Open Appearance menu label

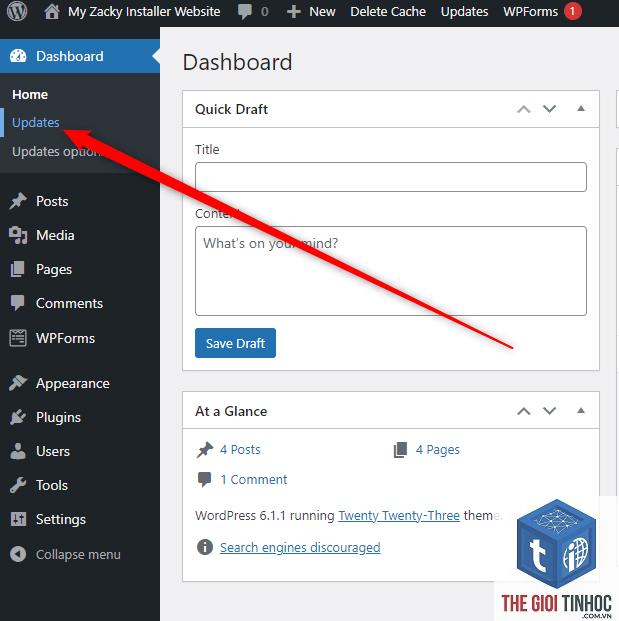pos(73,384)
